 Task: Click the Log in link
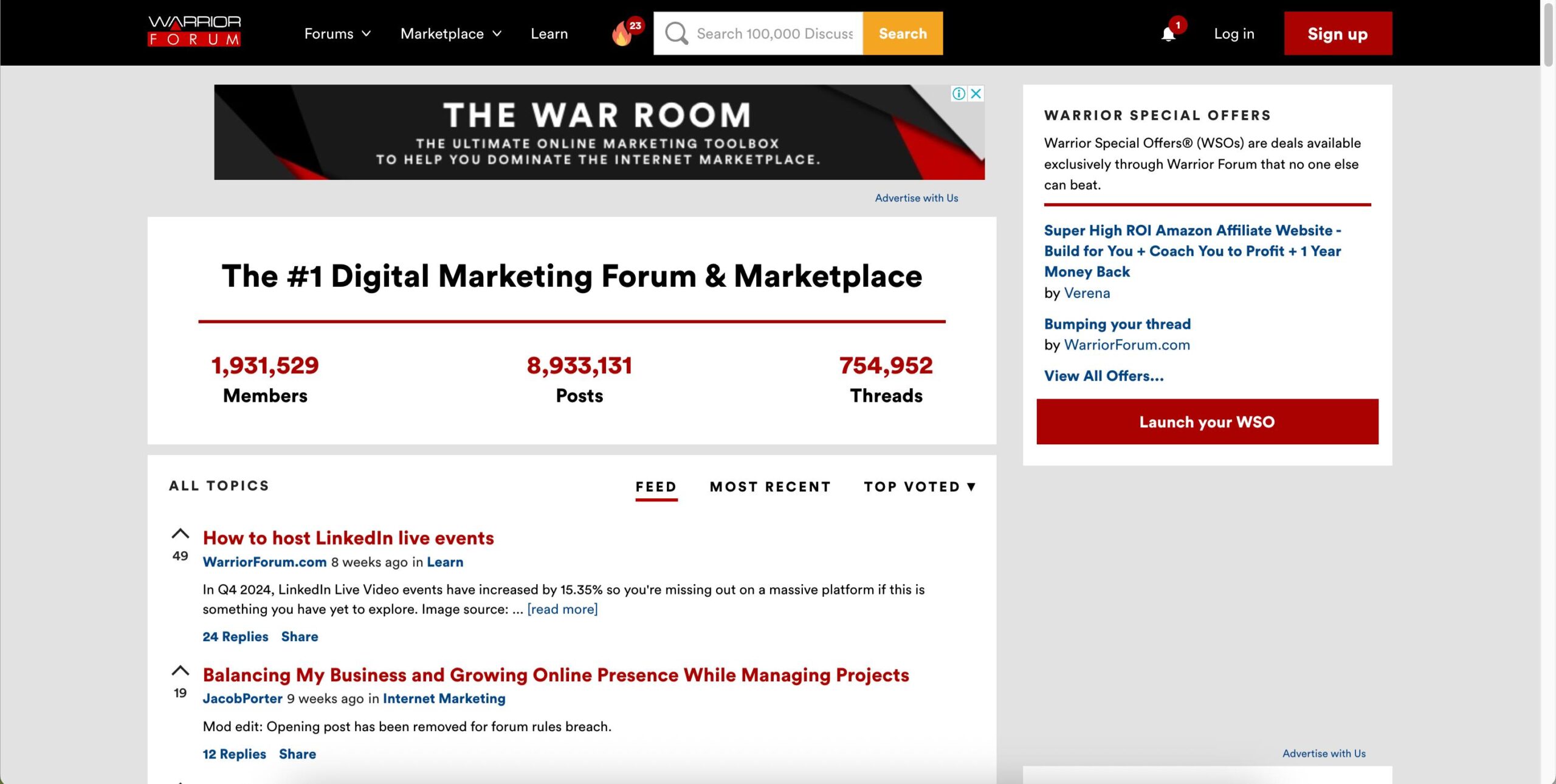click(1234, 33)
